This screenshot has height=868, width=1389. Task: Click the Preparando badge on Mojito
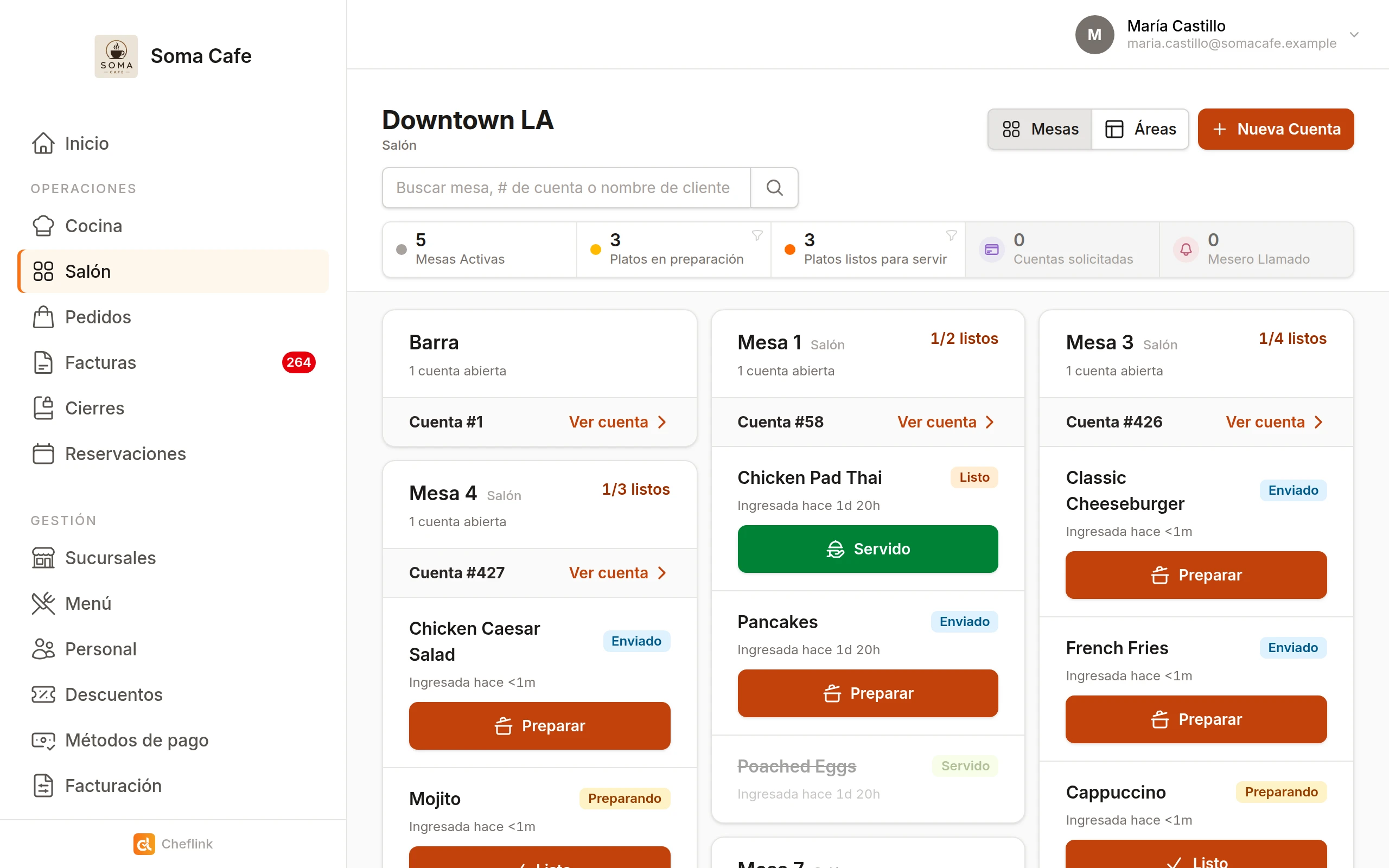[625, 799]
